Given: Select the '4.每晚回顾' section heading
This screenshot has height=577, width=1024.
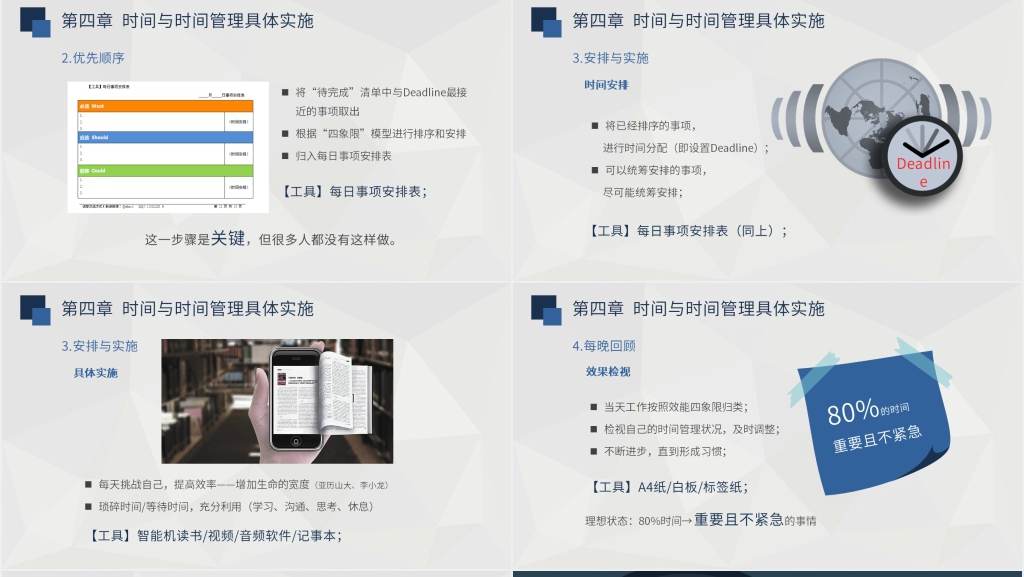Looking at the screenshot, I should coord(604,346).
